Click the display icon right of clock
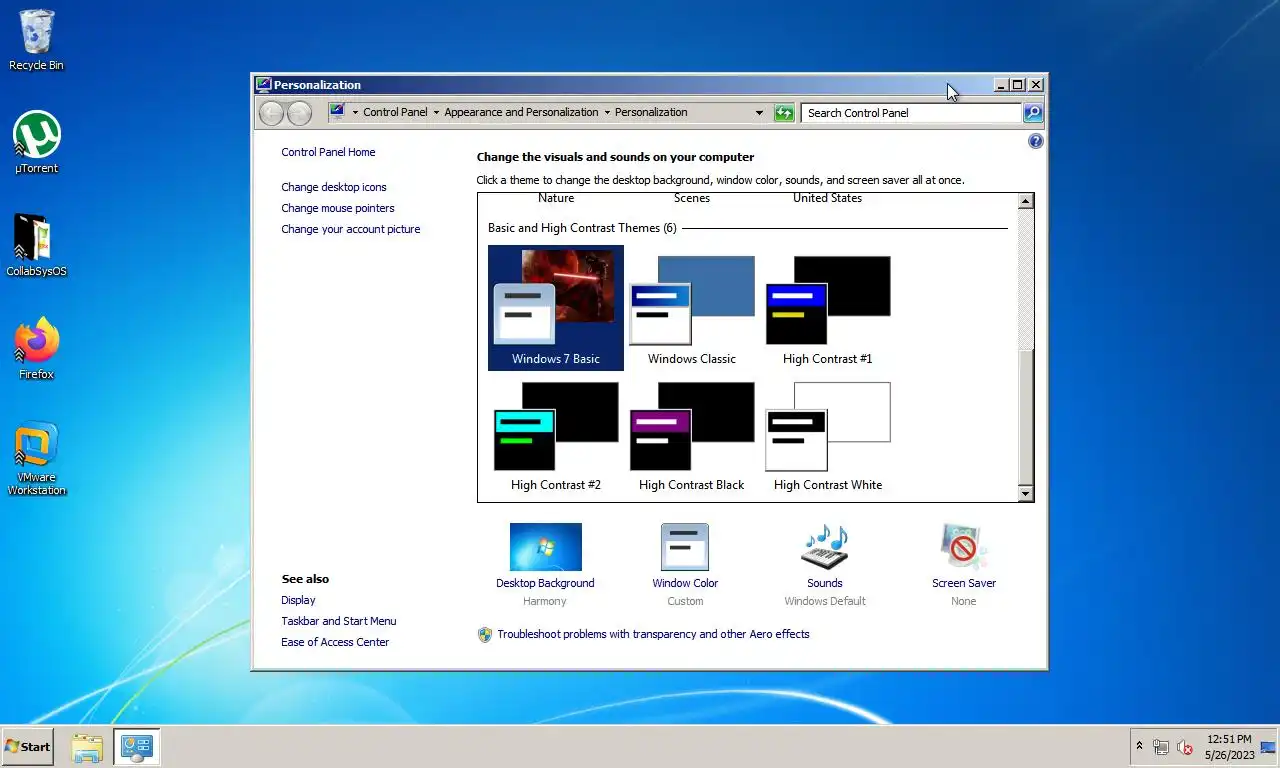Image resolution: width=1280 pixels, height=768 pixels. click(1268, 747)
